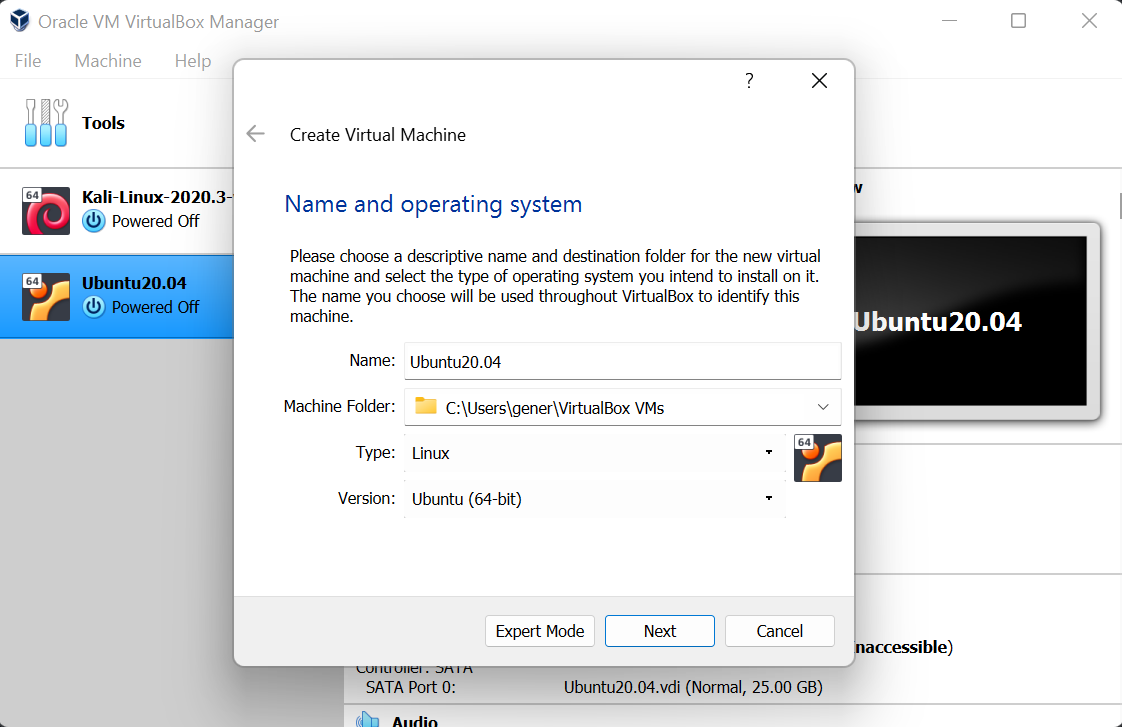This screenshot has width=1122, height=727.
Task: Open the File menu
Action: pyautogui.click(x=28, y=61)
